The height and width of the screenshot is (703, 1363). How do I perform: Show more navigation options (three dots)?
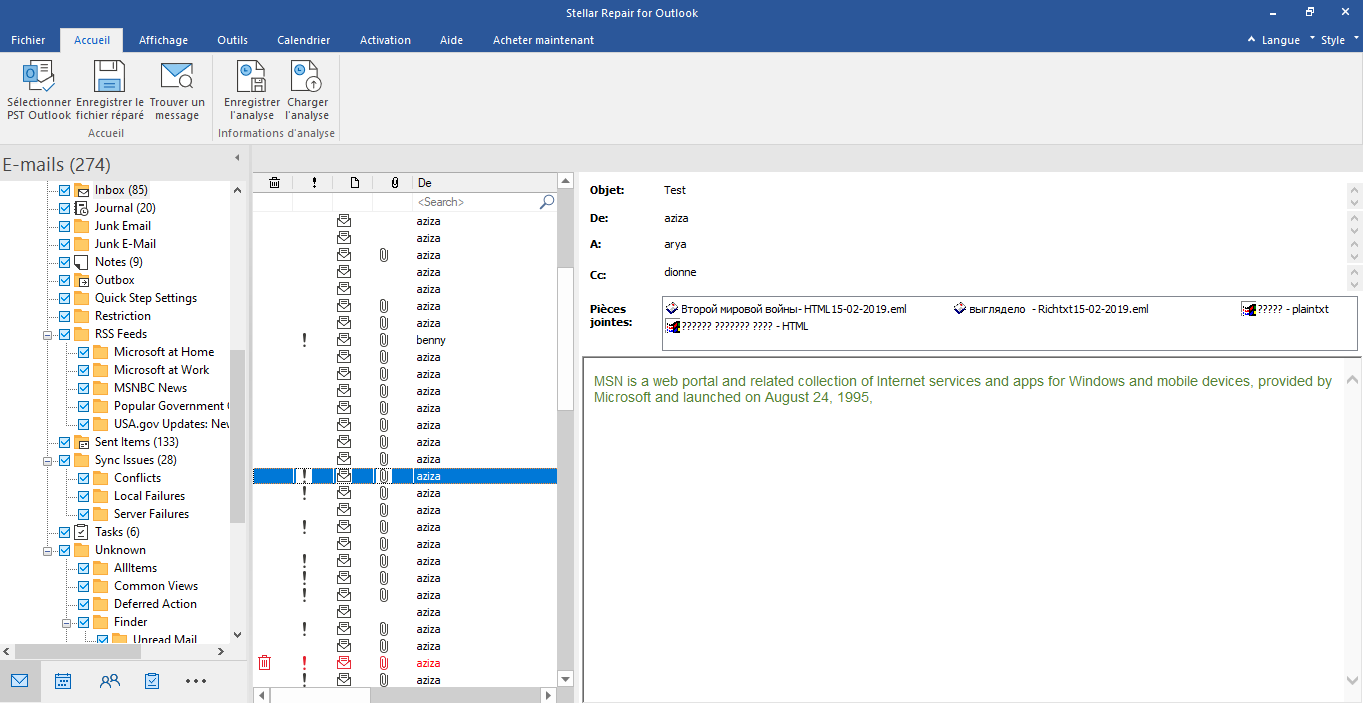196,681
